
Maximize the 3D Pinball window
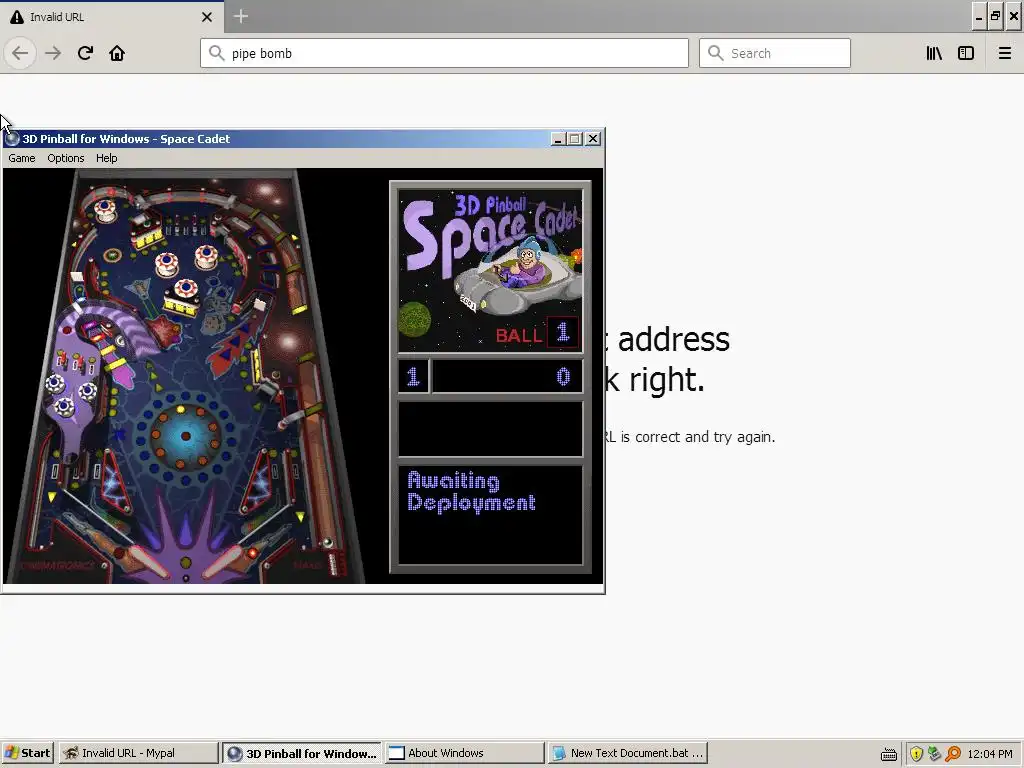click(575, 138)
